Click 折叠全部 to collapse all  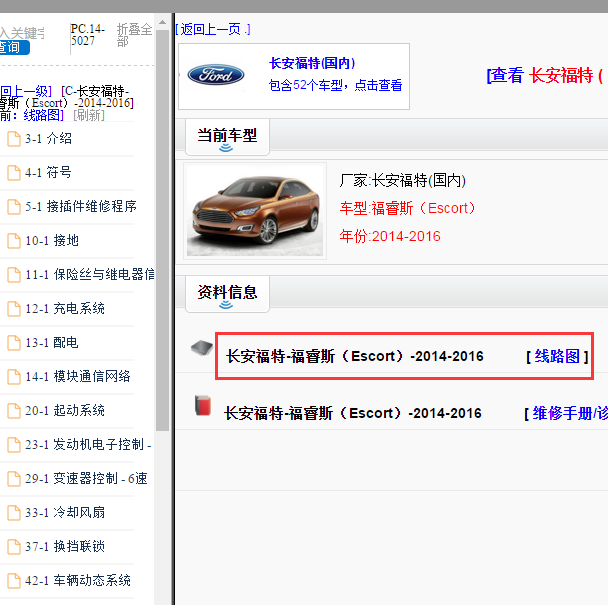pyautogui.click(x=134, y=35)
